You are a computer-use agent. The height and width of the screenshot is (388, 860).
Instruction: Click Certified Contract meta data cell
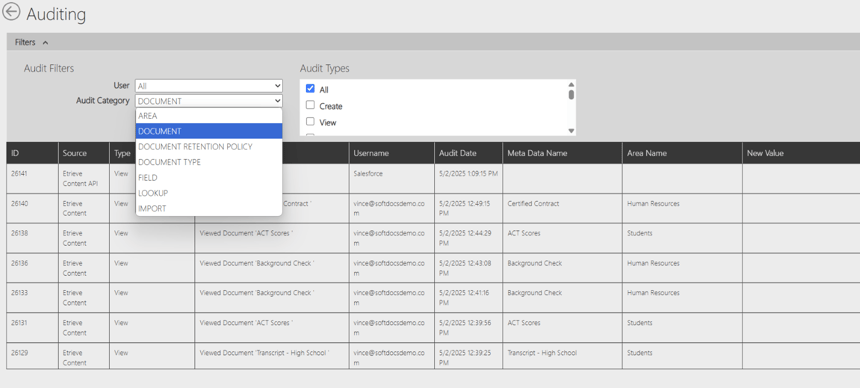pyautogui.click(x=562, y=208)
